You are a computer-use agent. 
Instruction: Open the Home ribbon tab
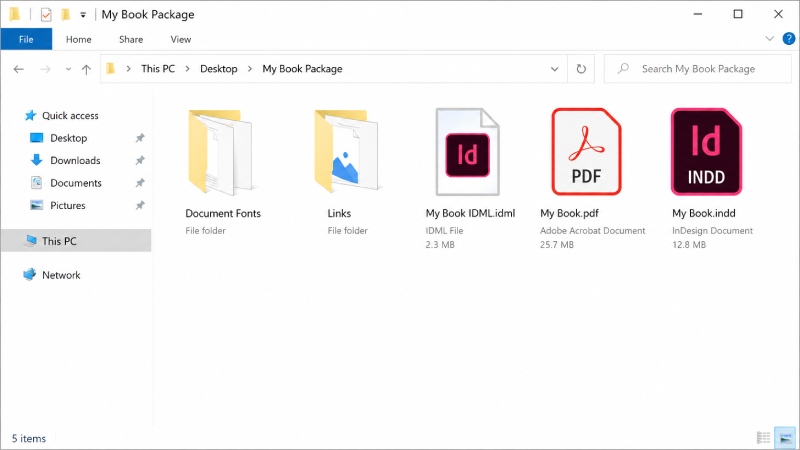79,39
